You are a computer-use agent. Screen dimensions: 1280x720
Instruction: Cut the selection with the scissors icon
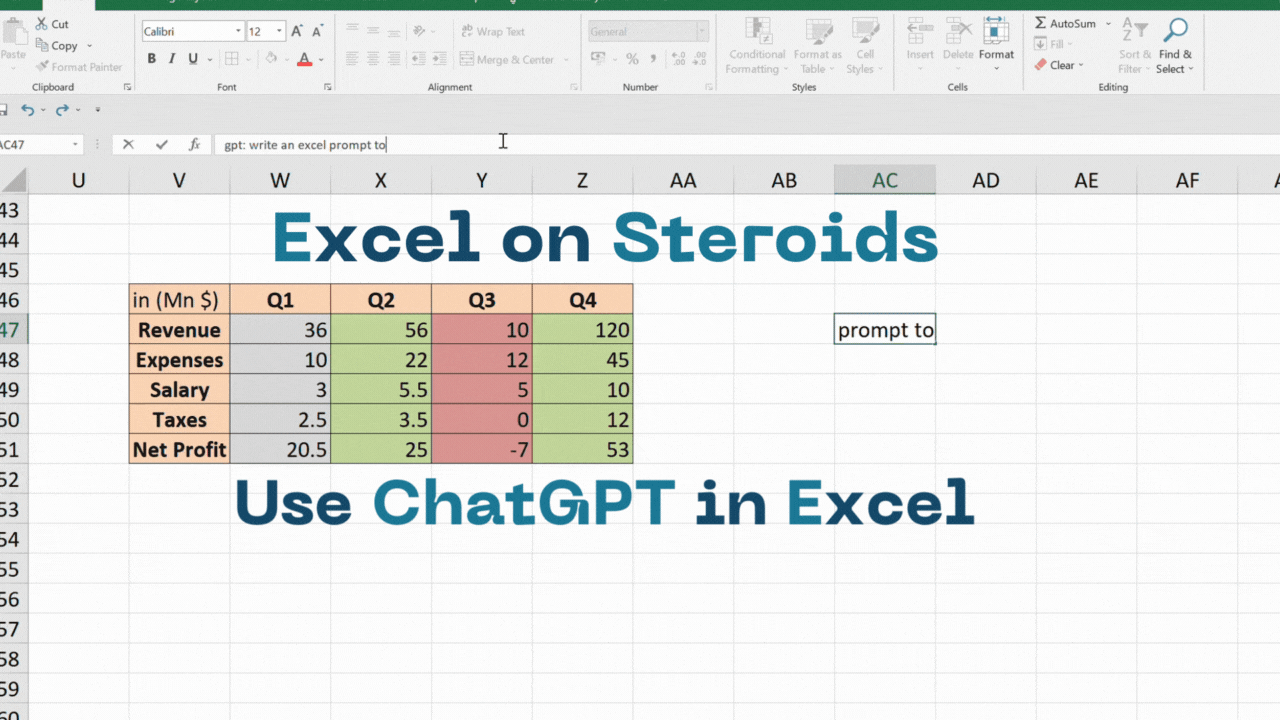[x=42, y=24]
